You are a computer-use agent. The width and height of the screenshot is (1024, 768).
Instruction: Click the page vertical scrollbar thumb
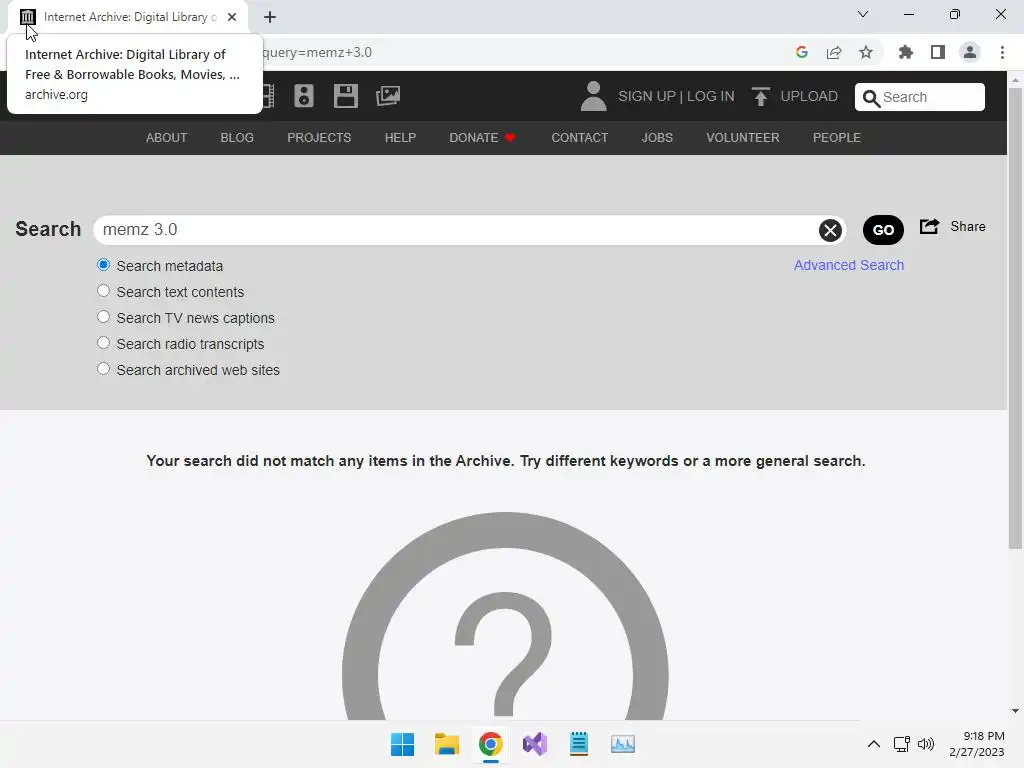coord(1015,317)
